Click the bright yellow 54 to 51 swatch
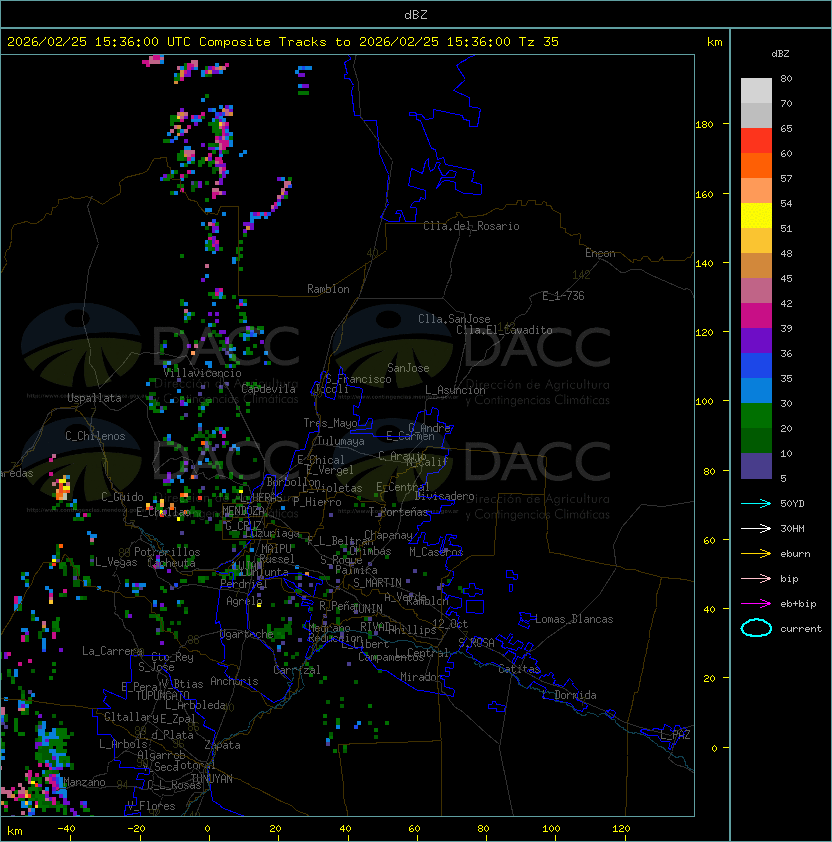This screenshot has width=832, height=842. point(756,216)
